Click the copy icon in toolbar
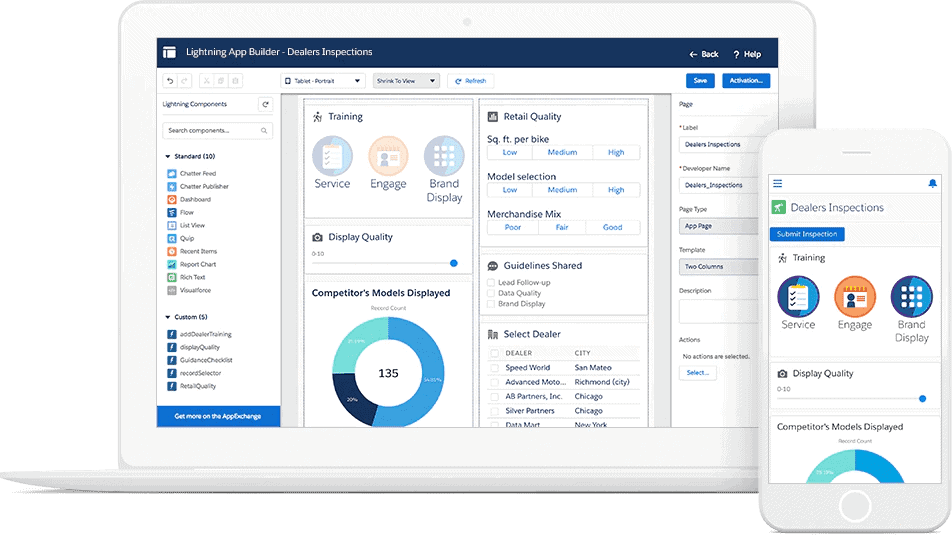The height and width of the screenshot is (537, 952). (221, 81)
